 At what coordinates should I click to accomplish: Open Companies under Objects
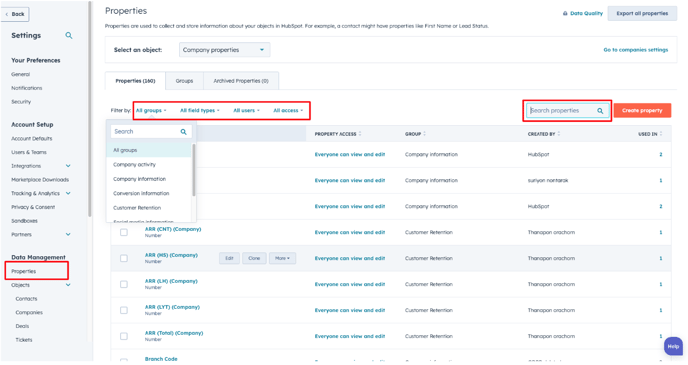pyautogui.click(x=29, y=313)
